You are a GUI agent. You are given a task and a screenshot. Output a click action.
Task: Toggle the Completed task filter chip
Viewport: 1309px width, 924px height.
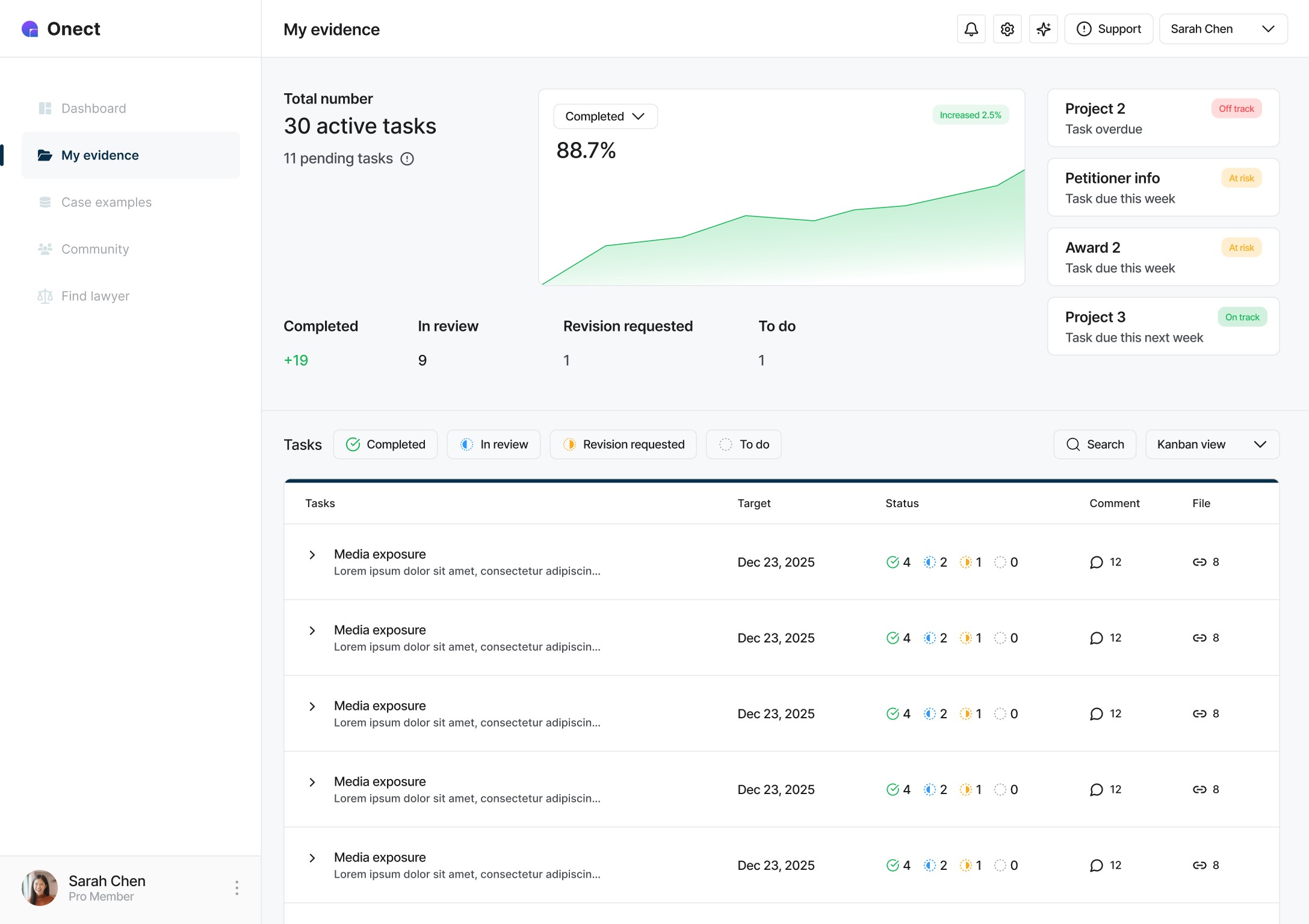point(385,445)
